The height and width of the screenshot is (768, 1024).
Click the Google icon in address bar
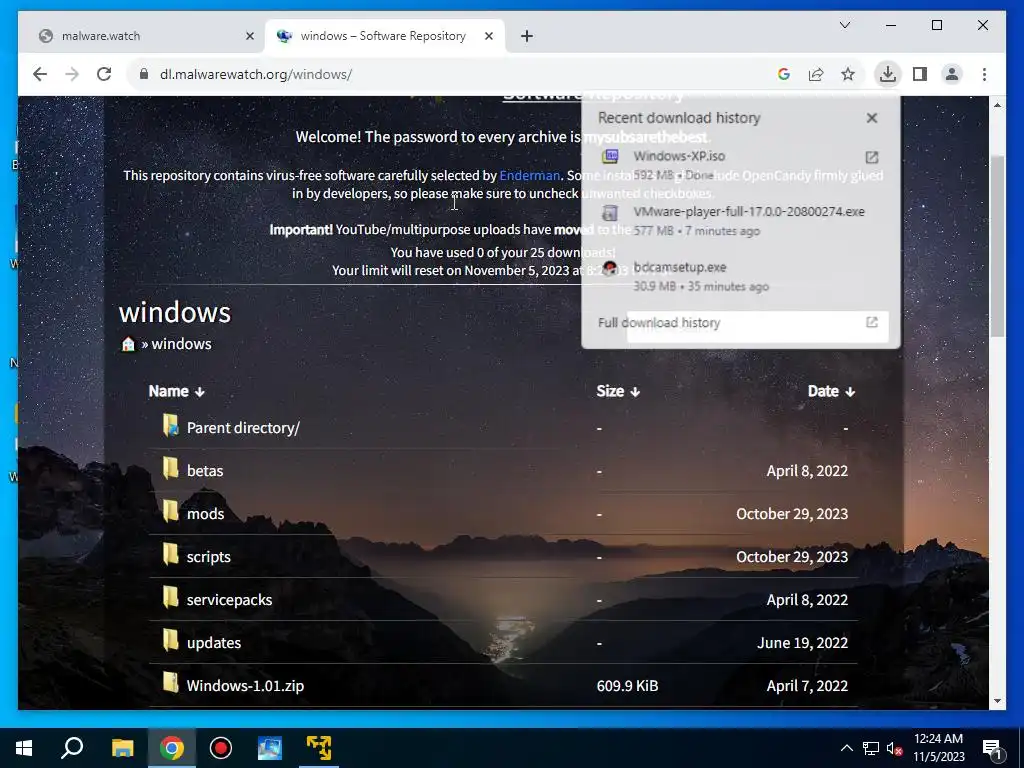[x=784, y=74]
